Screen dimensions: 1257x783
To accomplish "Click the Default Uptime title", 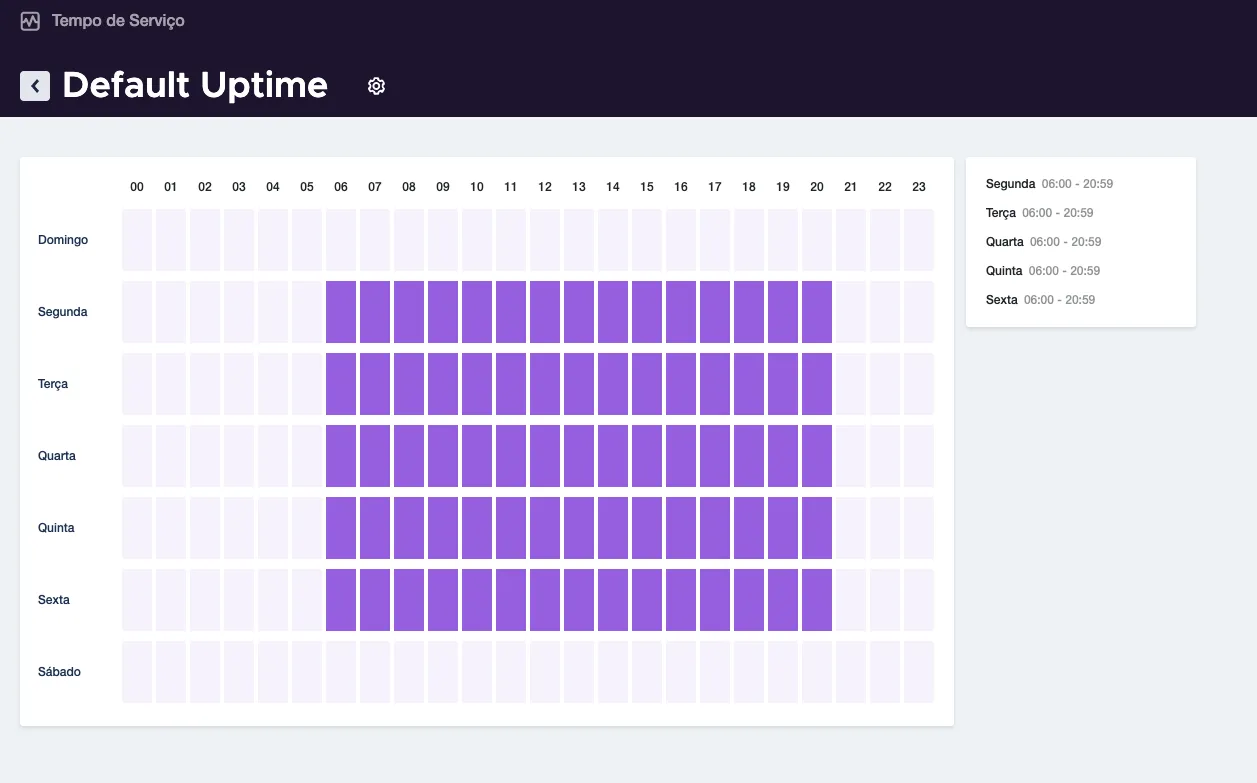I will point(195,86).
